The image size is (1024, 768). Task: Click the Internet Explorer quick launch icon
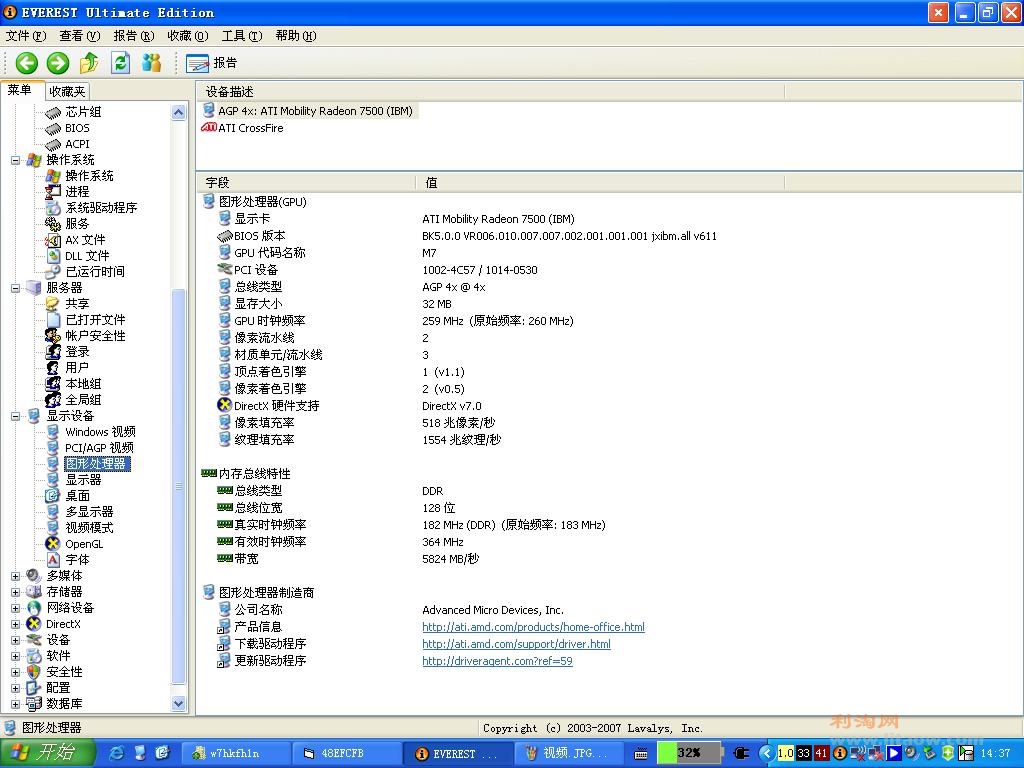(x=116, y=753)
